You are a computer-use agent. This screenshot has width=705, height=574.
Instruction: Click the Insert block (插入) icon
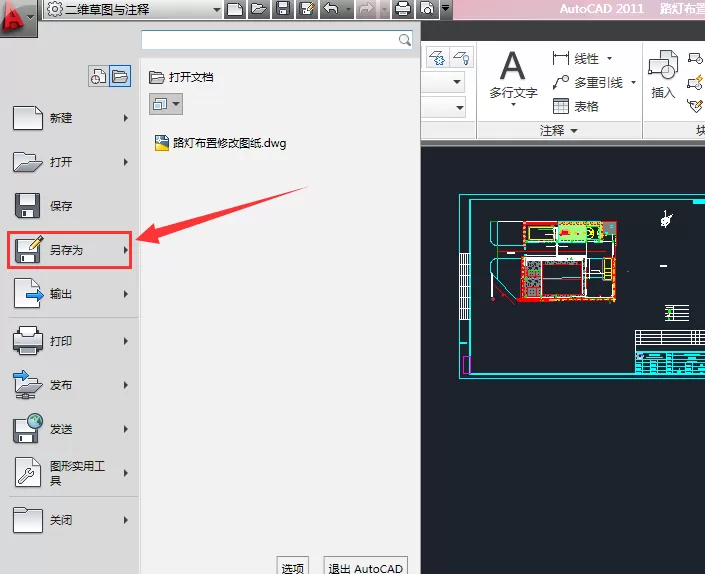[x=663, y=74]
